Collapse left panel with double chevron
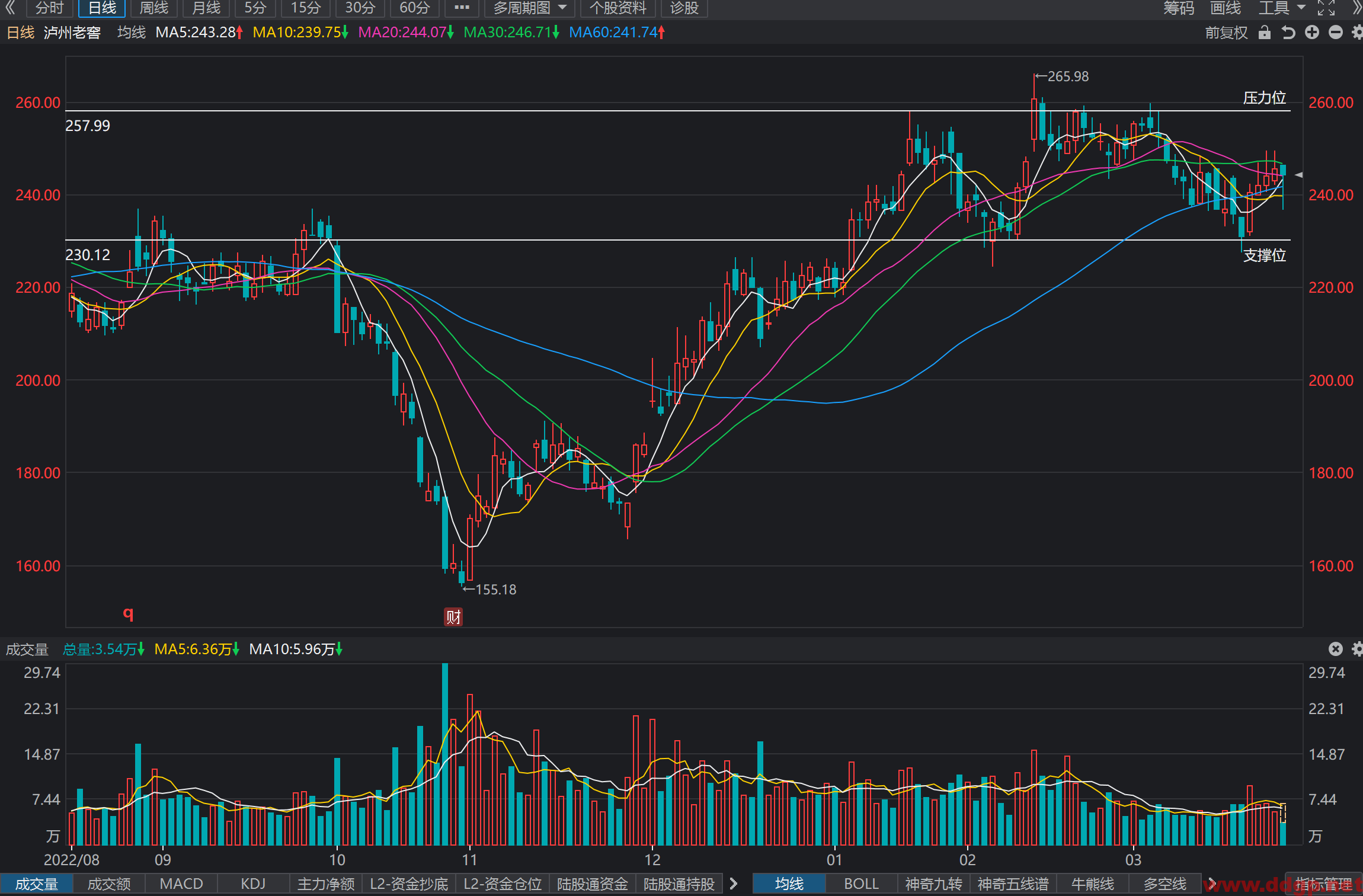1363x896 pixels. click(11, 8)
